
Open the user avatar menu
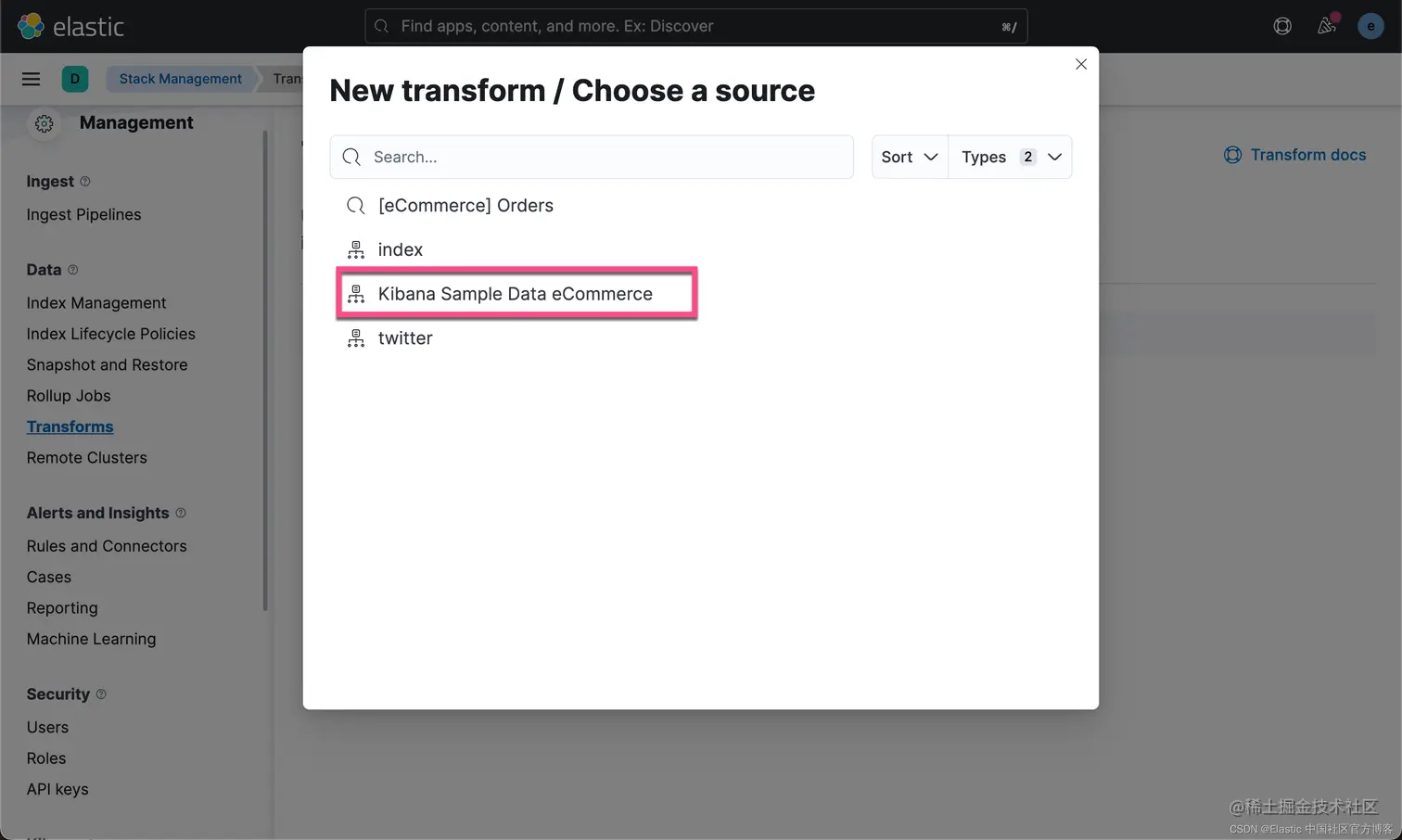click(x=1370, y=26)
